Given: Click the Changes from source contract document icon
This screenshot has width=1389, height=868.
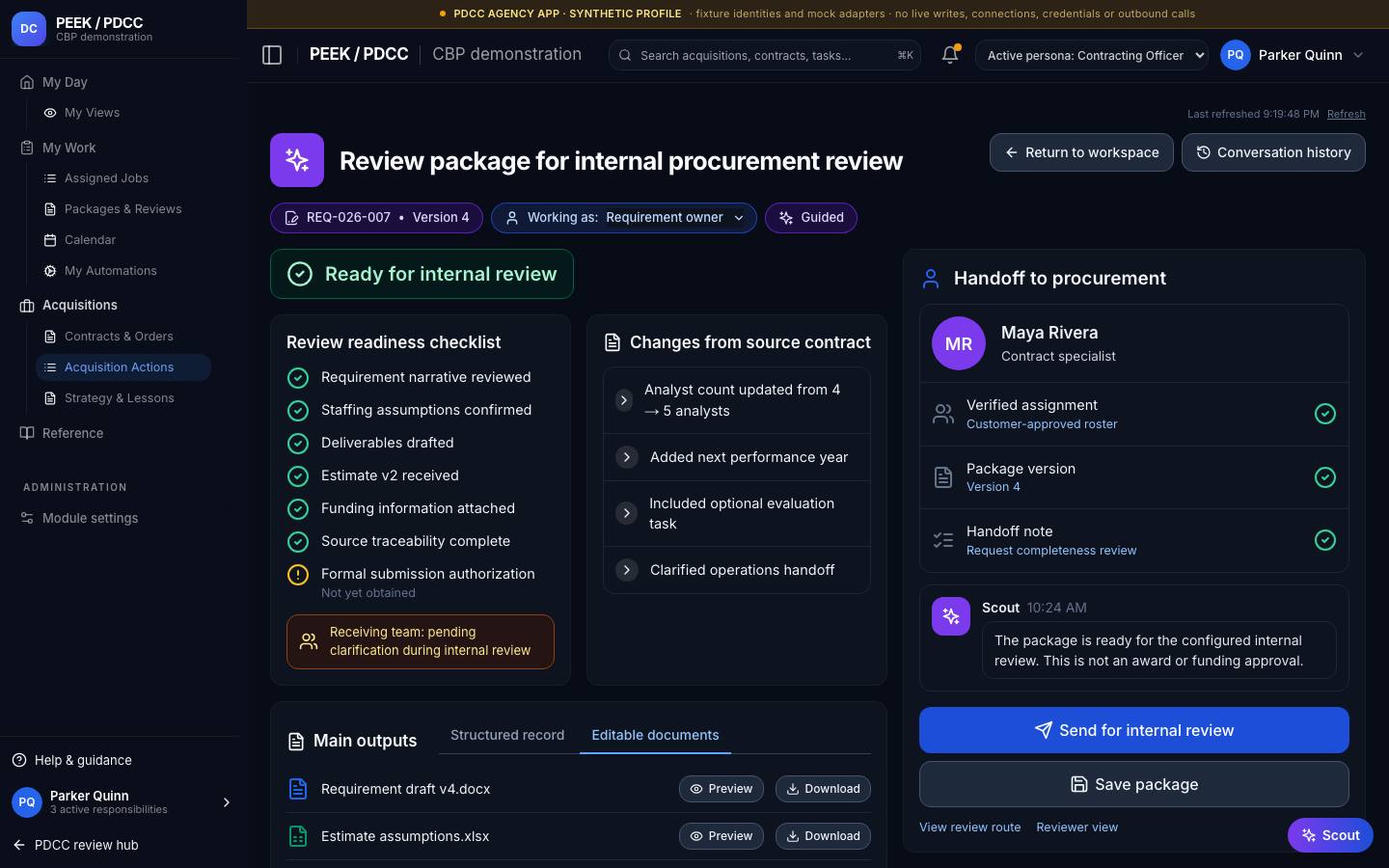Looking at the screenshot, I should [x=612, y=342].
